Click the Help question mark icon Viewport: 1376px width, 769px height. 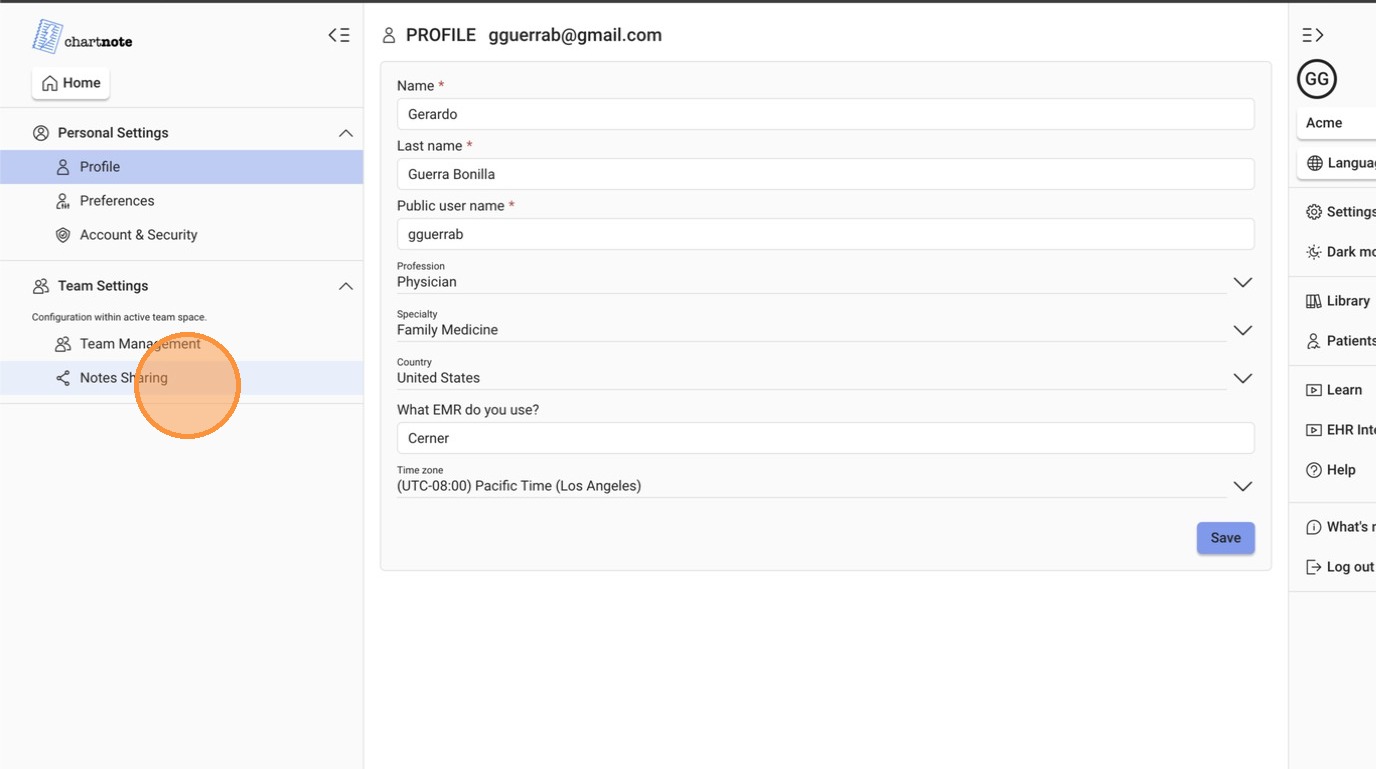[x=1314, y=470]
